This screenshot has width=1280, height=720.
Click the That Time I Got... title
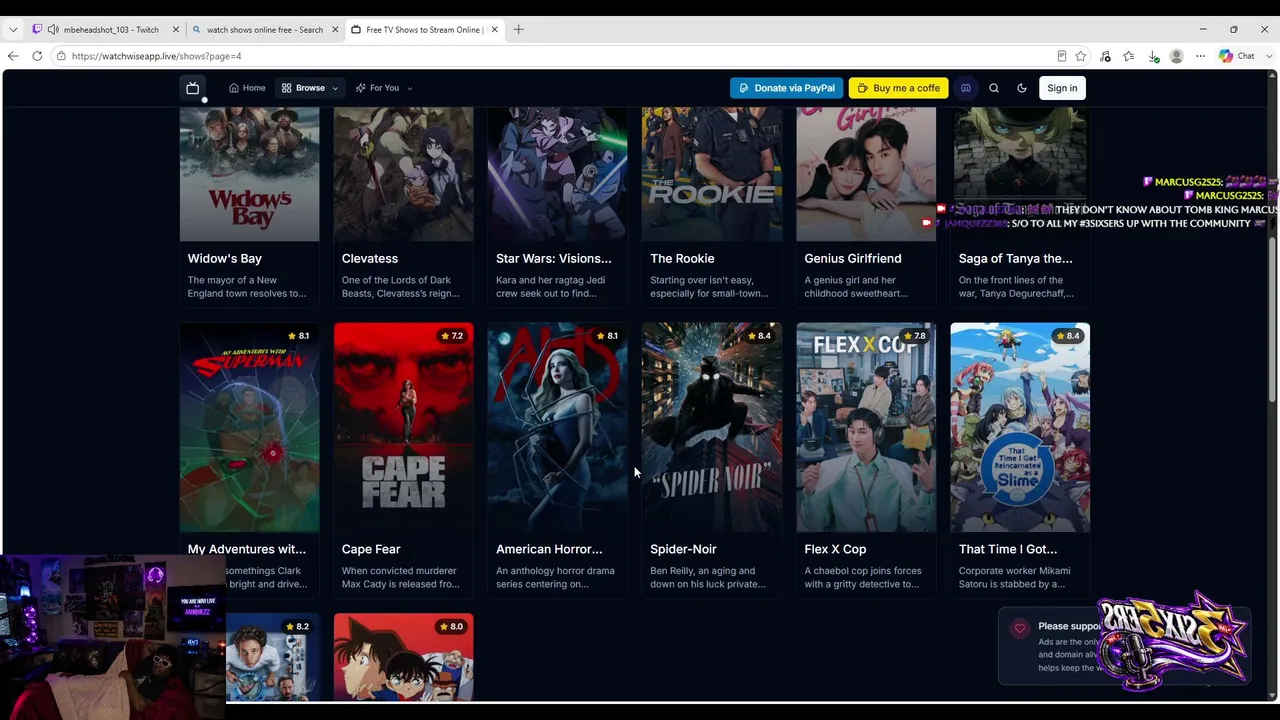pos(1008,549)
